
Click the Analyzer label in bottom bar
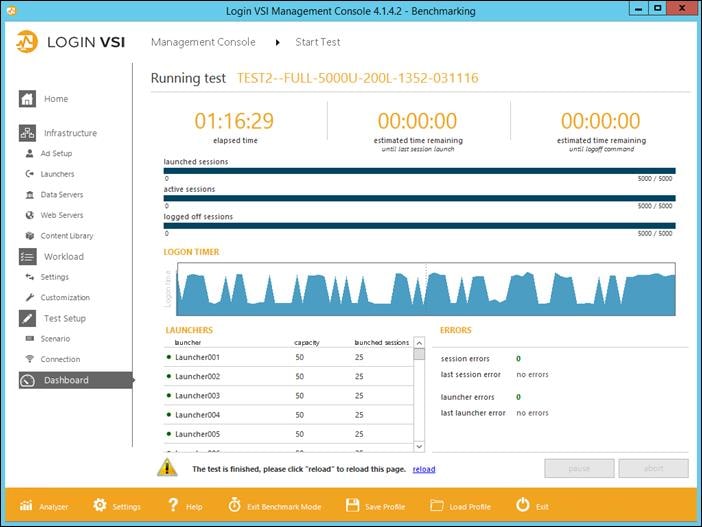(54, 507)
